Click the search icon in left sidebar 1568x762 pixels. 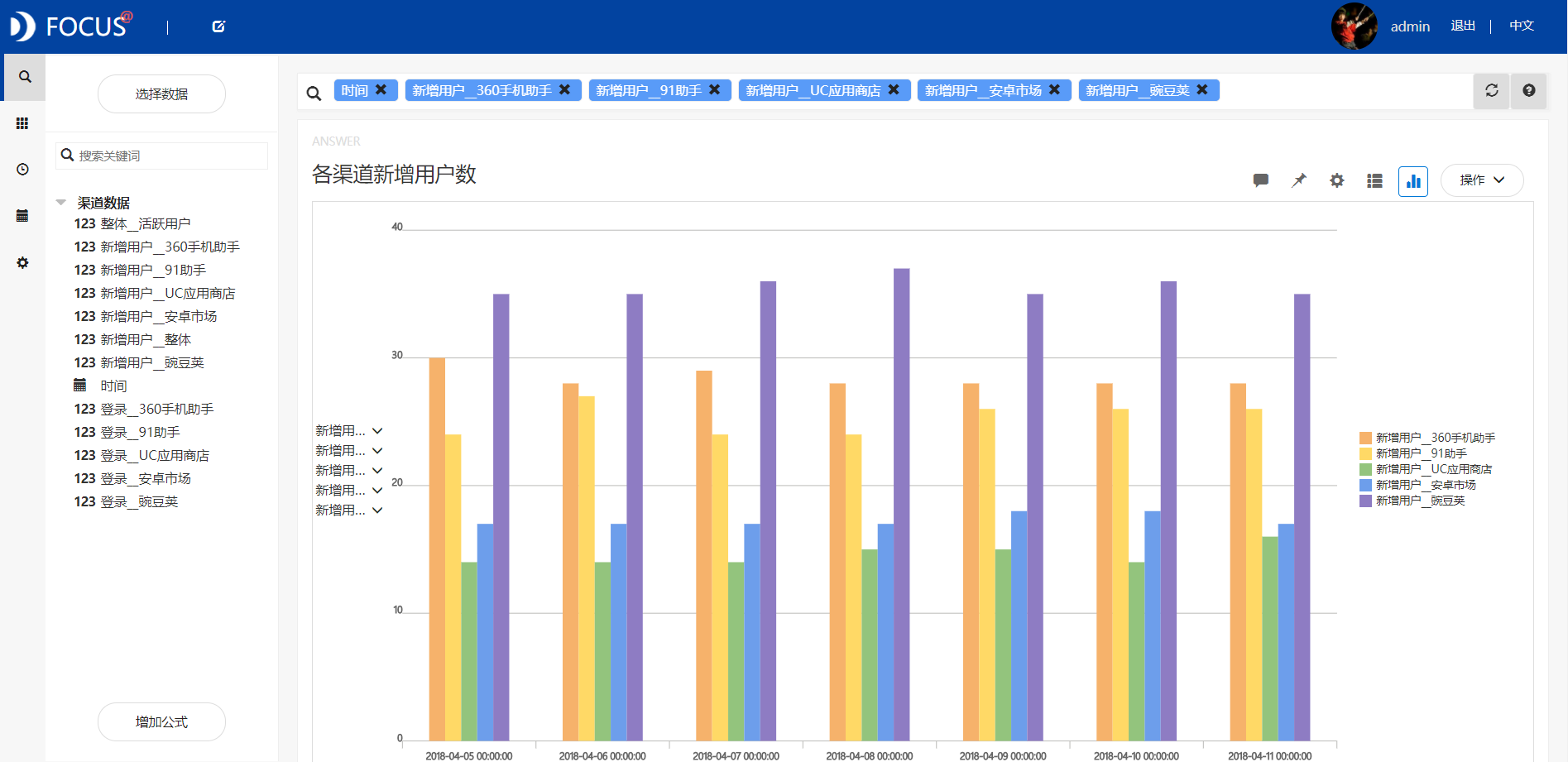point(25,77)
